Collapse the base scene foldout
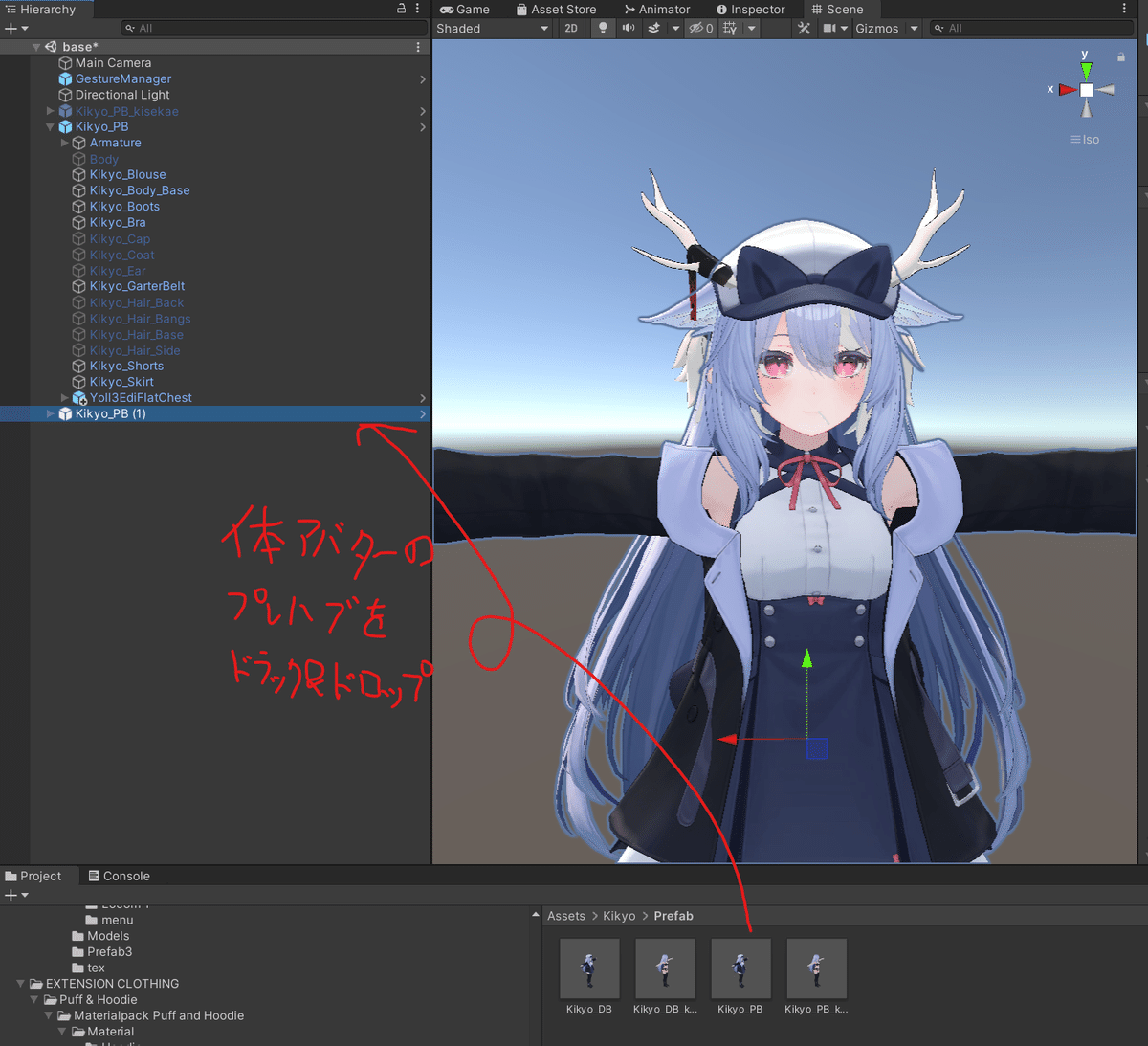Viewport: 1148px width, 1046px height. [x=36, y=47]
